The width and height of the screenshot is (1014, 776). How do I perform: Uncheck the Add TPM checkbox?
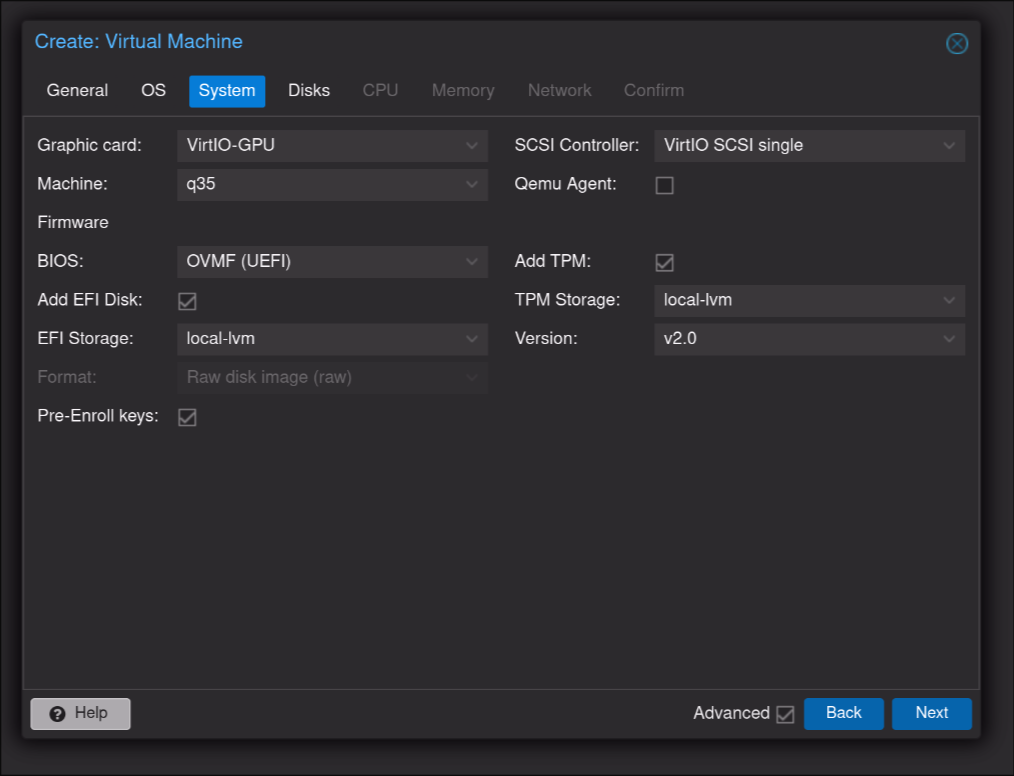[664, 262]
